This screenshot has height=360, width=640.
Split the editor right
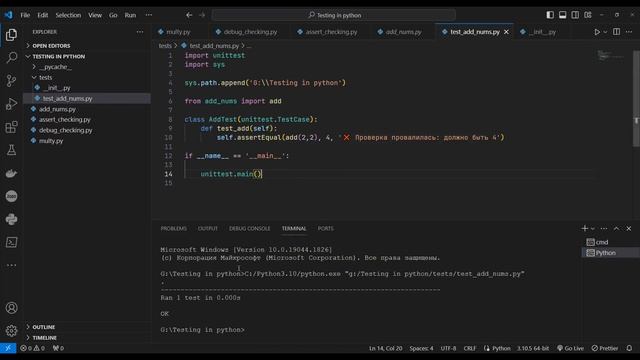(616, 32)
